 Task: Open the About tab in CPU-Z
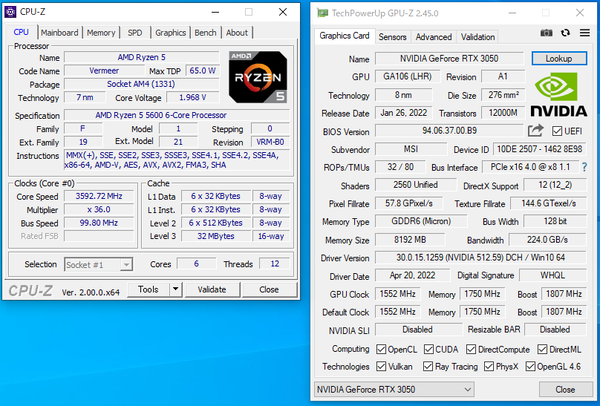coord(237,33)
